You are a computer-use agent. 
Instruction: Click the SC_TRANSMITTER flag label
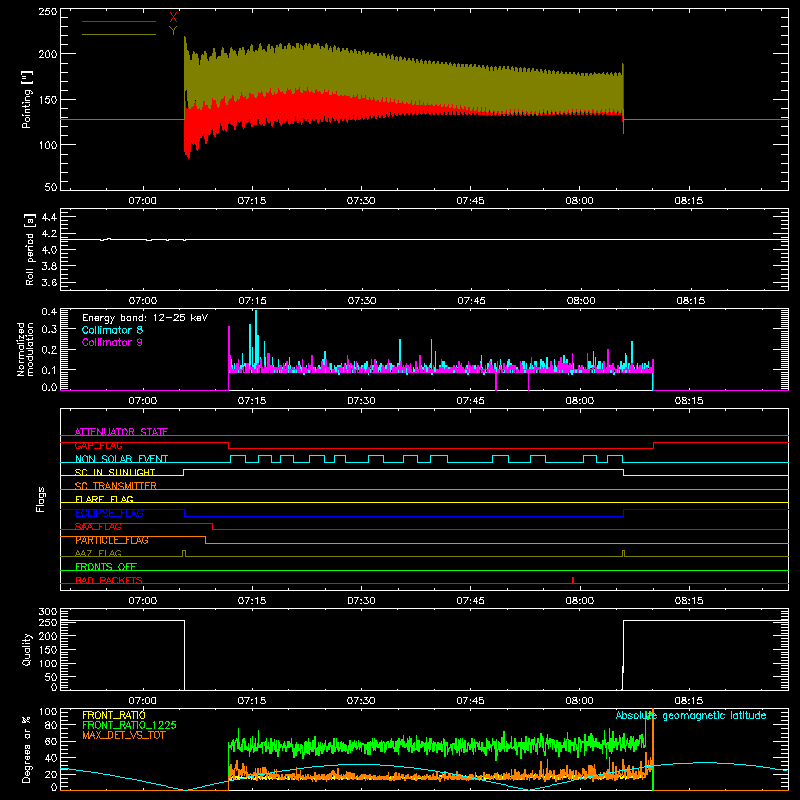tap(115, 485)
